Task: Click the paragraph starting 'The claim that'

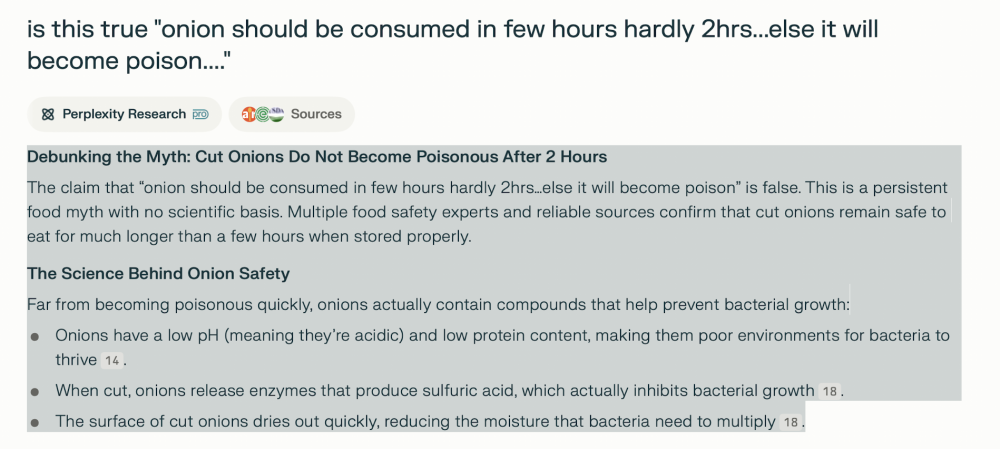Action: [x=487, y=212]
